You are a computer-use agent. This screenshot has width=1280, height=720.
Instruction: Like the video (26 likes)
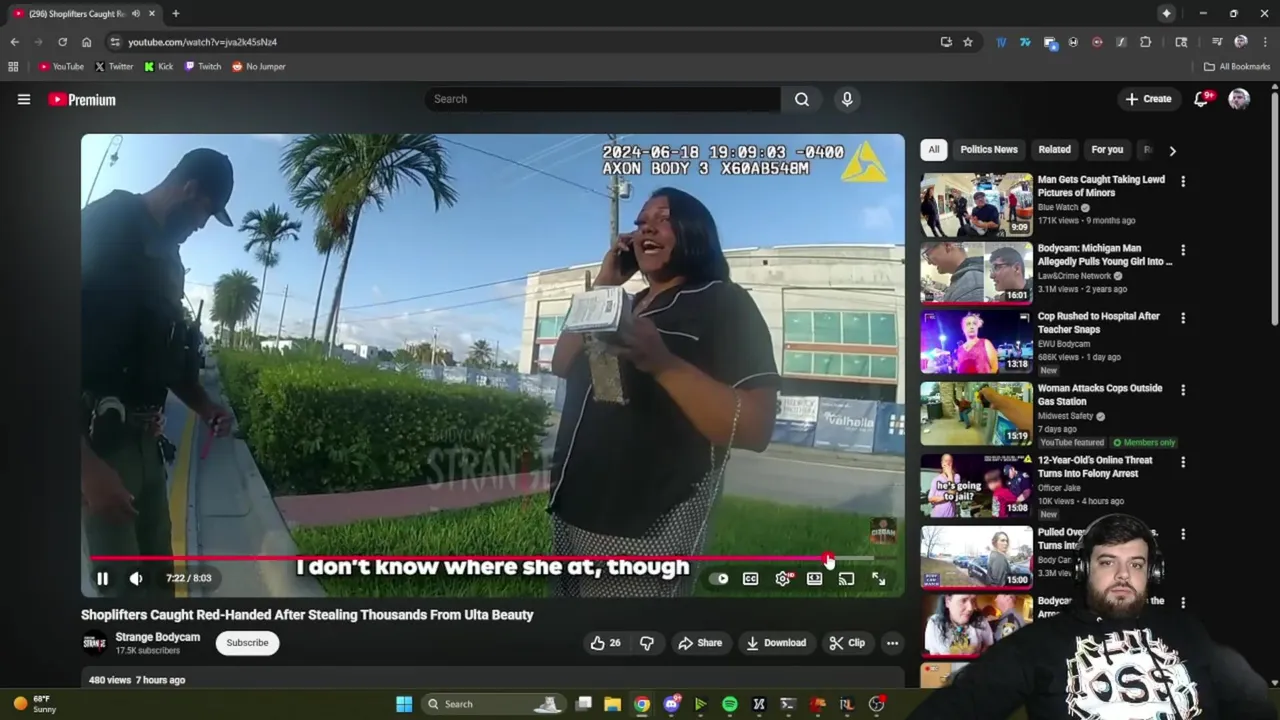coord(605,643)
